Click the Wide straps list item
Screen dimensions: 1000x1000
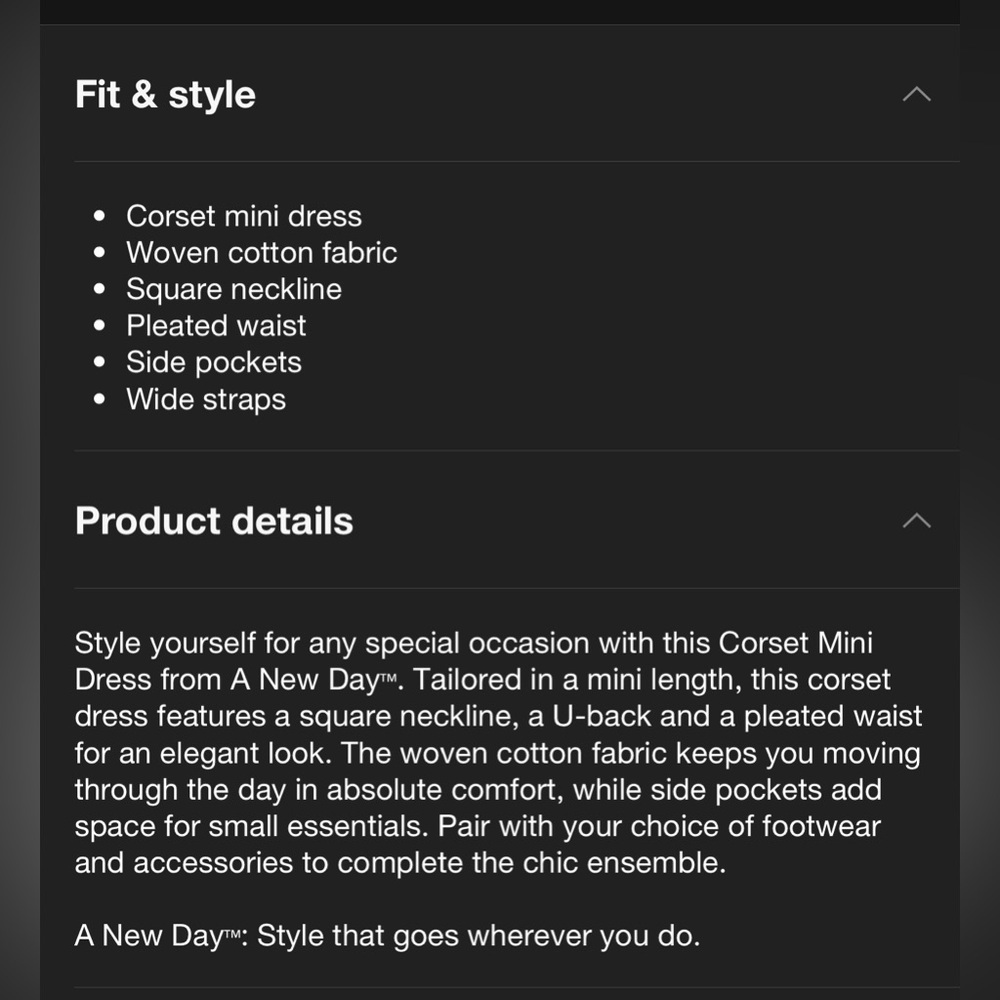point(205,399)
